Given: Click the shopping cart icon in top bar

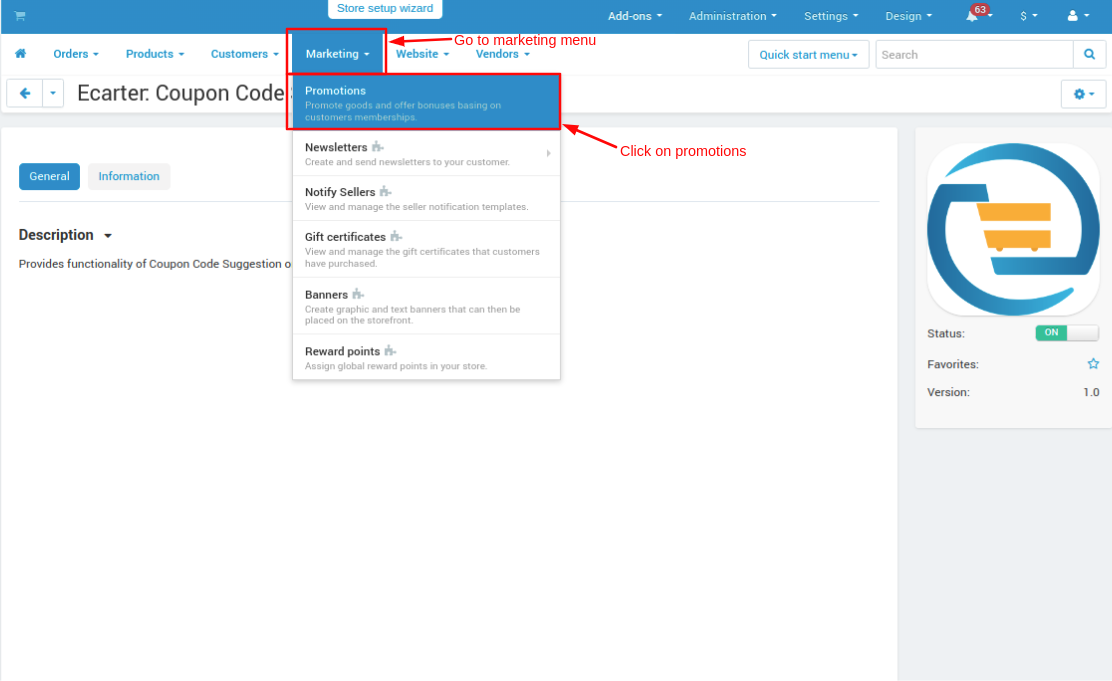Looking at the screenshot, I should click(20, 16).
